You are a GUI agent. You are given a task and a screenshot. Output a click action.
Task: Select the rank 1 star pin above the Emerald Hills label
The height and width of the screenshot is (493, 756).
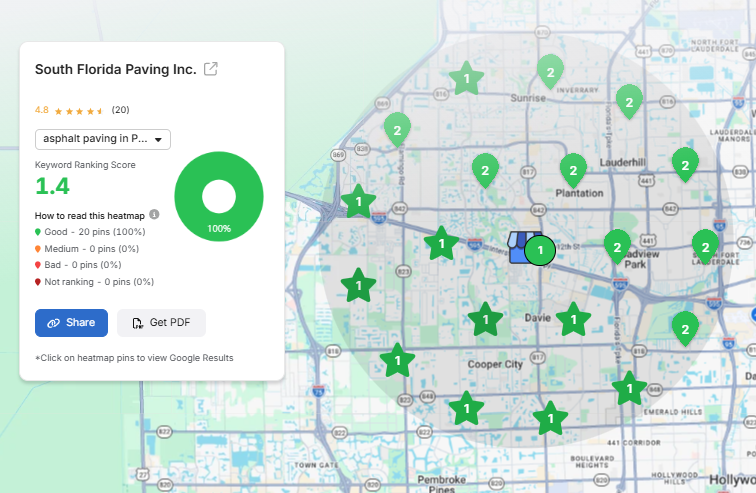(x=629, y=388)
